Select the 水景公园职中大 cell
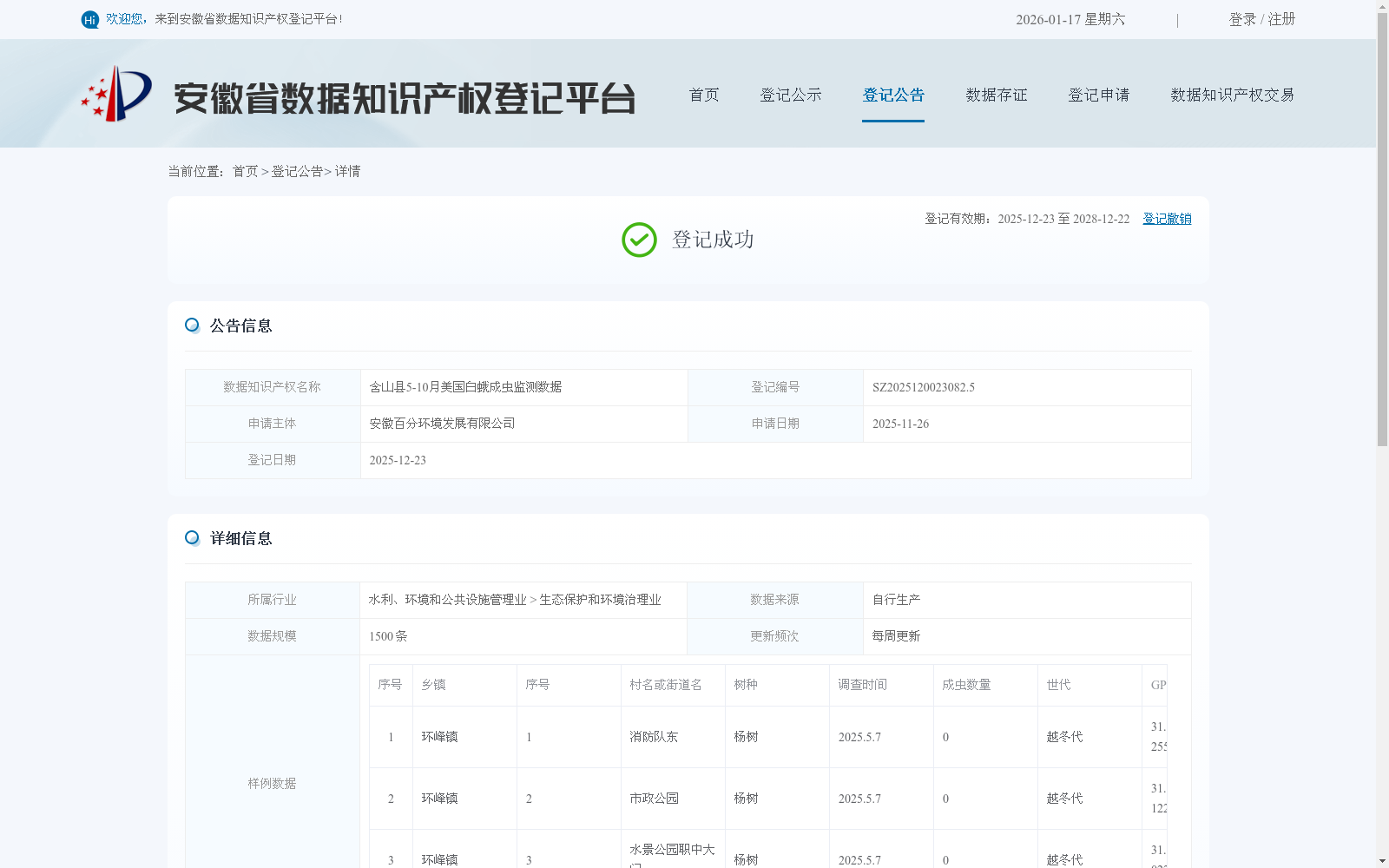Image resolution: width=1389 pixels, height=868 pixels. 672,850
